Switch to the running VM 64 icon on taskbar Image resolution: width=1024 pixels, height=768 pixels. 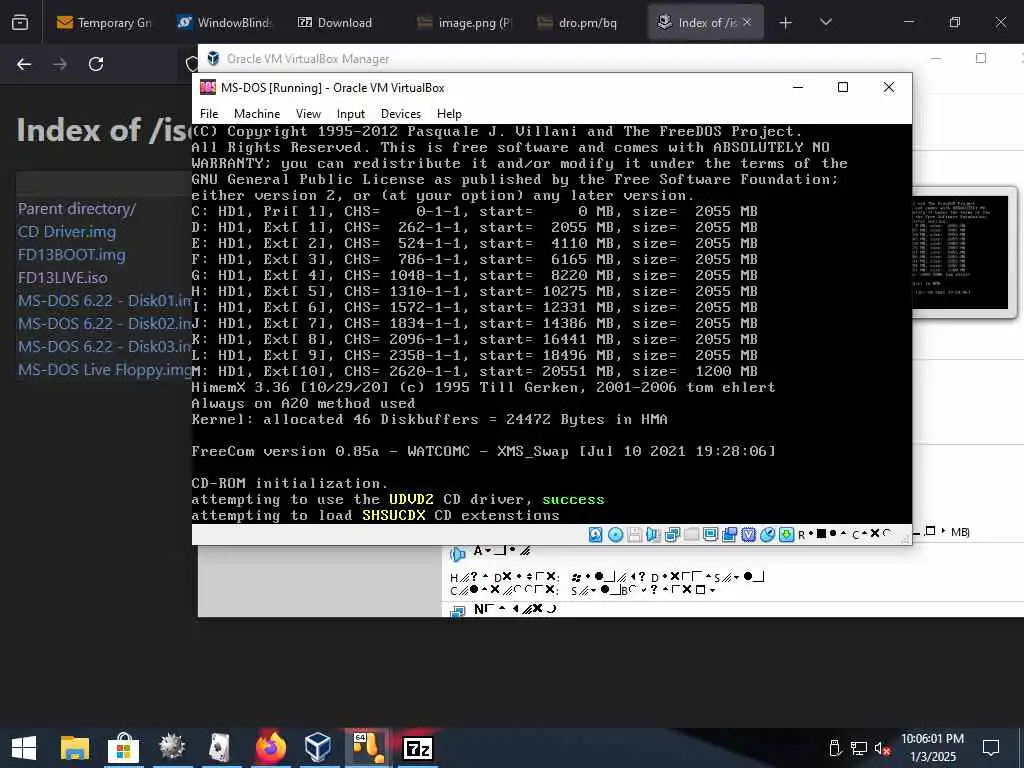368,748
